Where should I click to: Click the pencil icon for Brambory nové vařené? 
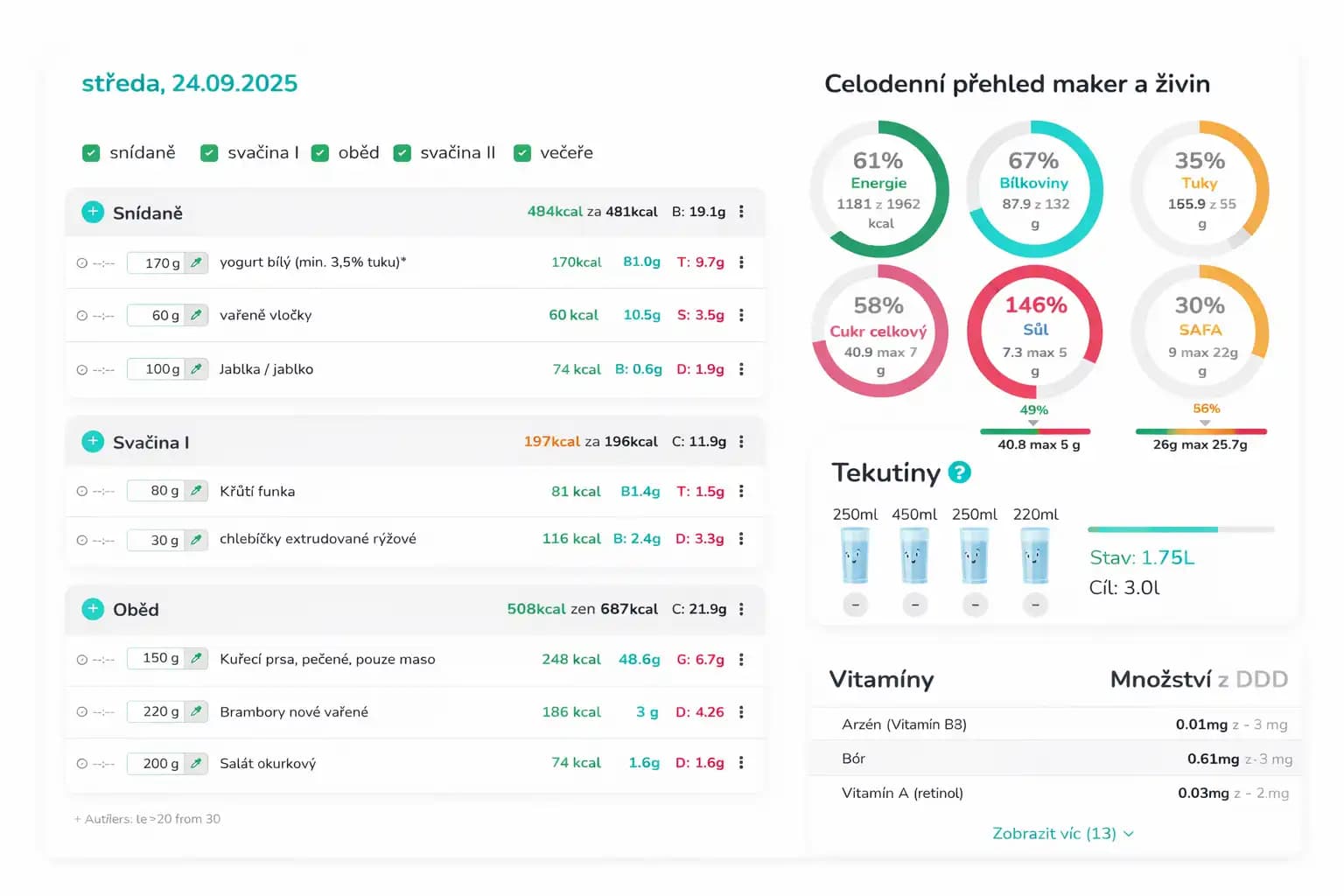click(196, 711)
